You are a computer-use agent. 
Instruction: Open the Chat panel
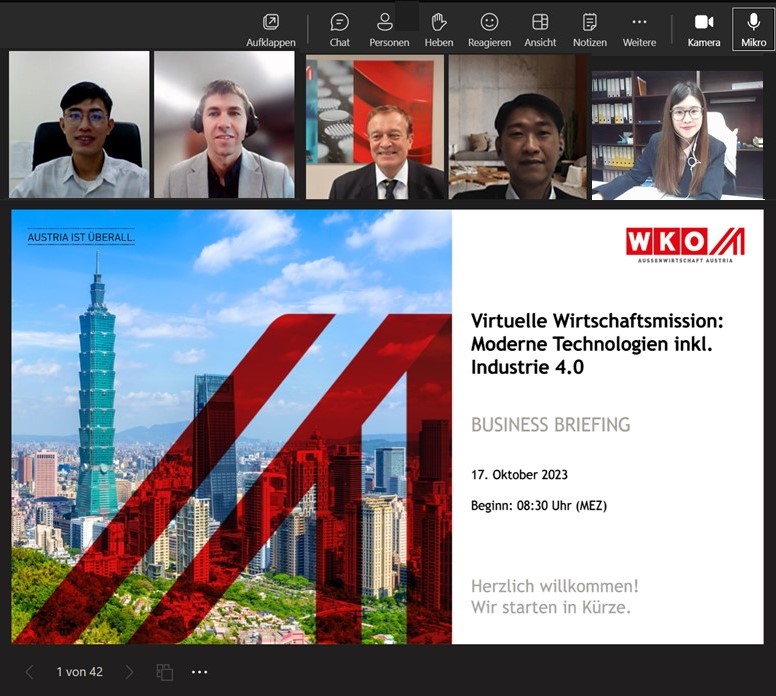click(x=340, y=30)
